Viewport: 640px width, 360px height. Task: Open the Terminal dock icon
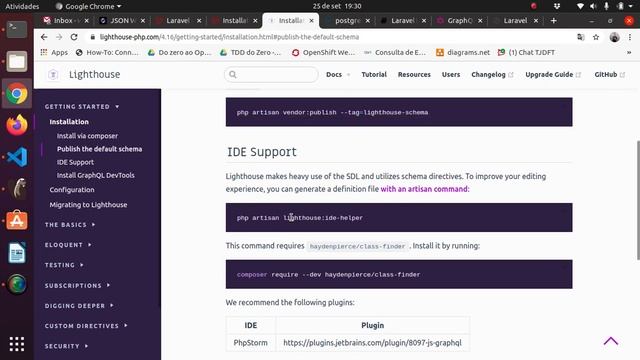17,29
